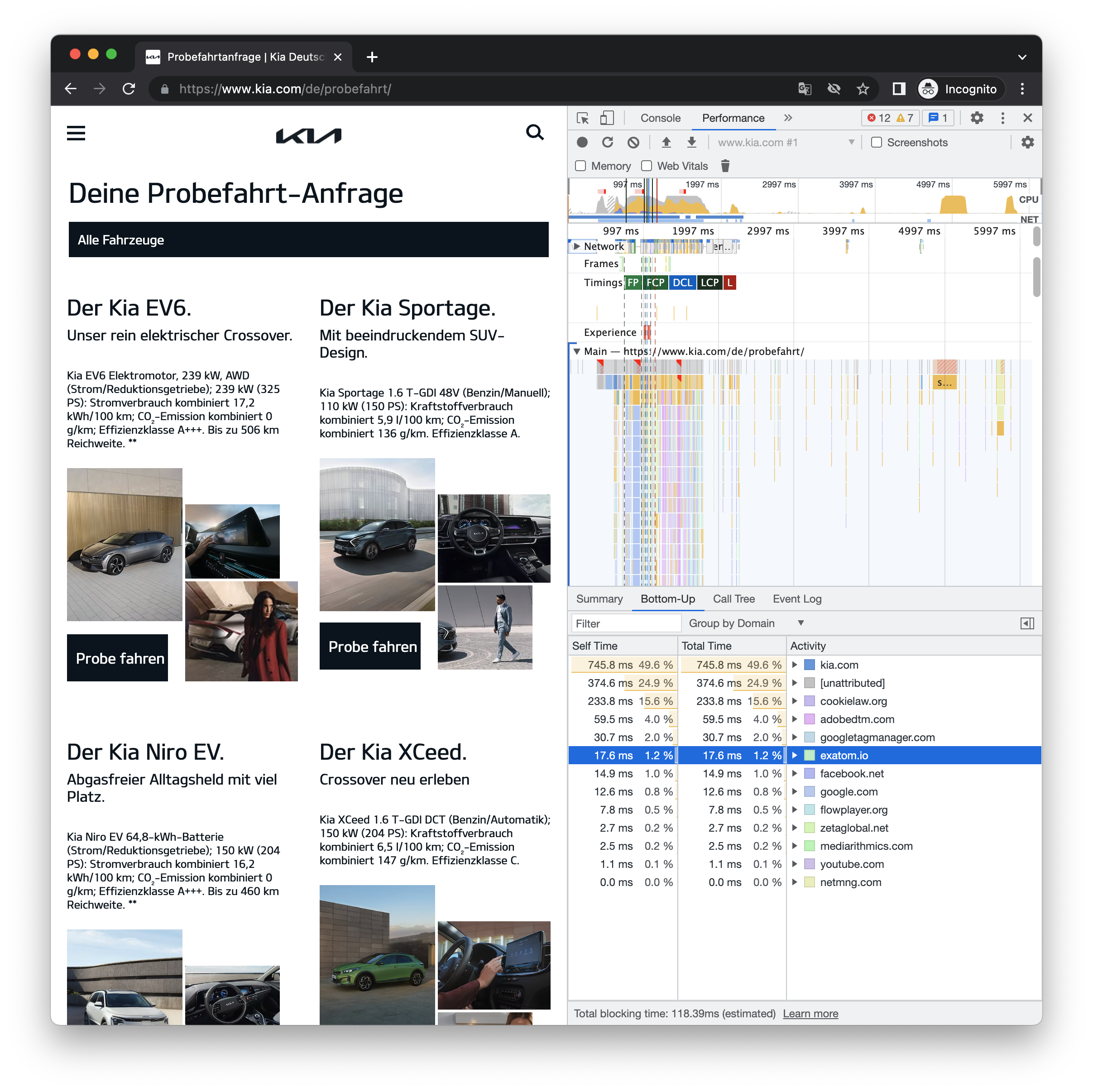Enable the Memory checkbox

[x=580, y=166]
